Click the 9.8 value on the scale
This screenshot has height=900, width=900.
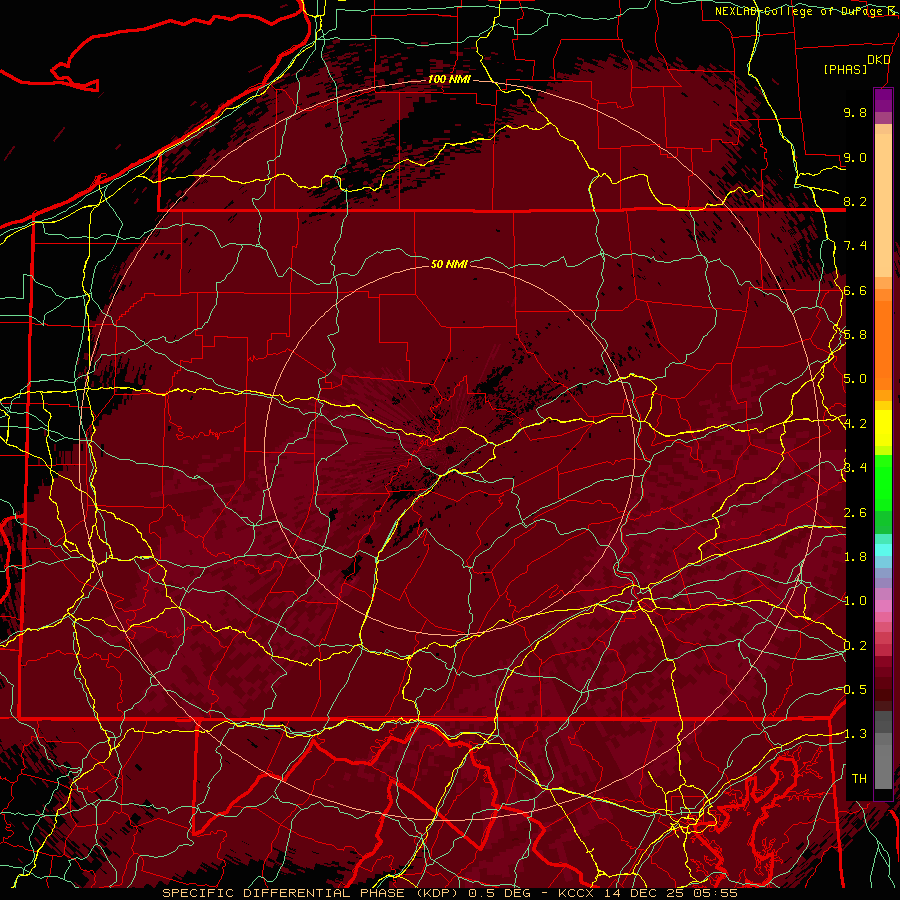855,112
